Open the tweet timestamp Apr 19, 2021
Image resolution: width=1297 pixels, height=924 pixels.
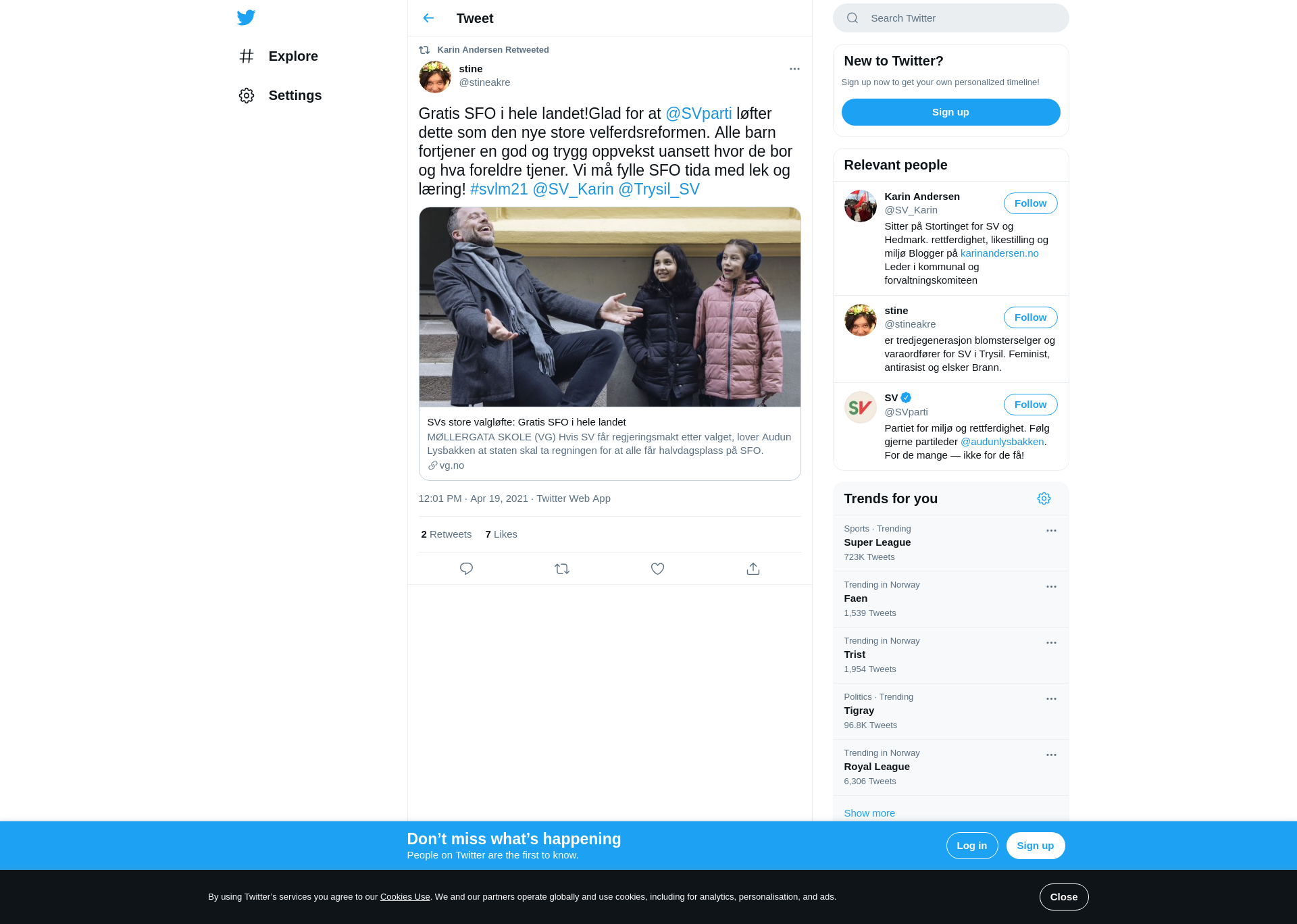[474, 498]
